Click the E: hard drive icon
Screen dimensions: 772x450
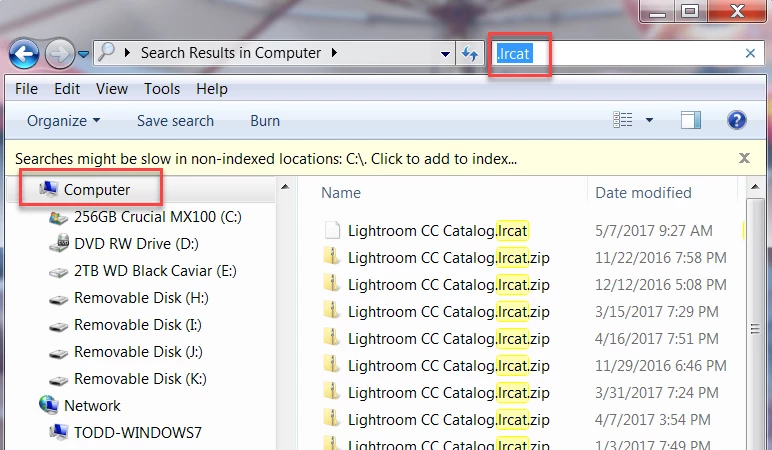pos(59,272)
